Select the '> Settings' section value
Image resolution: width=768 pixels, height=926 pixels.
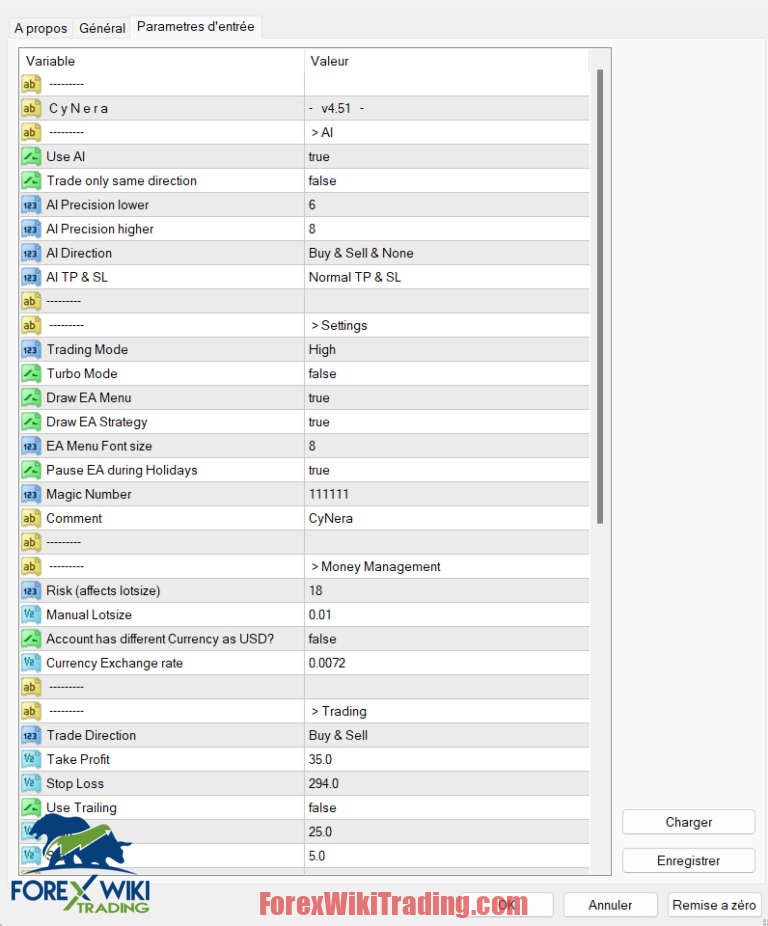pyautogui.click(x=447, y=325)
